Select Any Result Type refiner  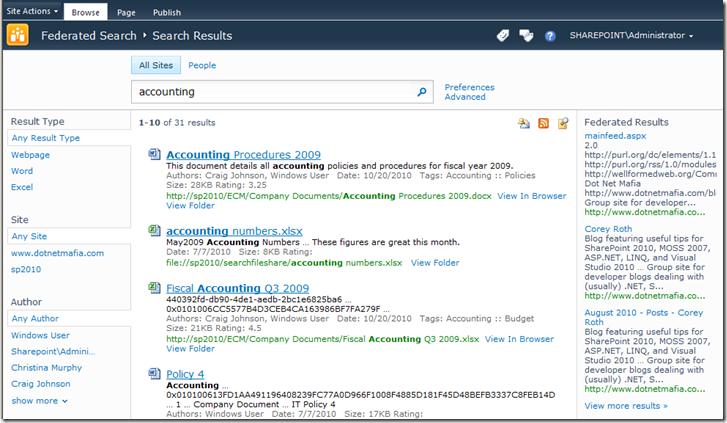pos(69,138)
